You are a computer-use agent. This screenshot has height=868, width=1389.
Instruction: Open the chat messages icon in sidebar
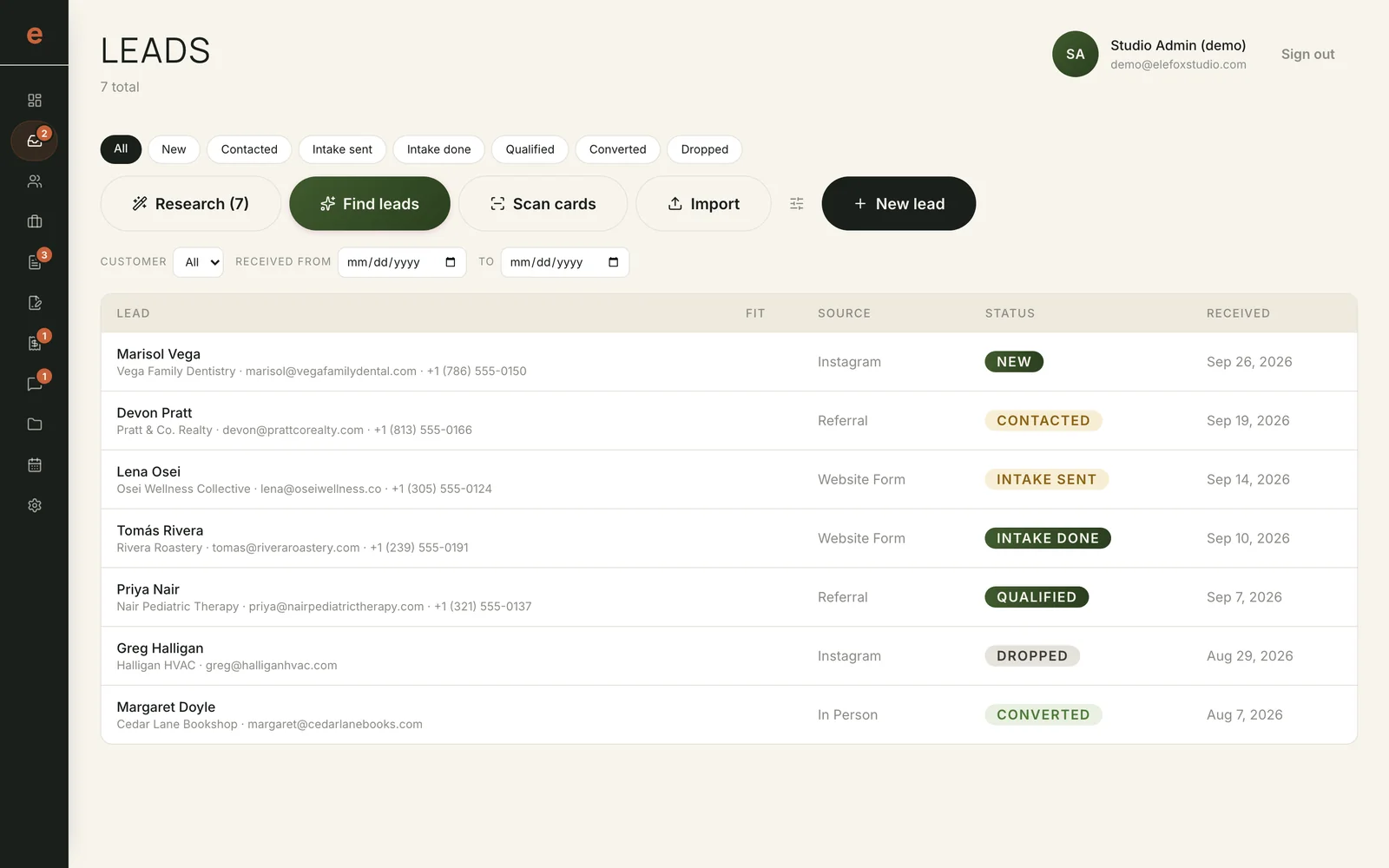pyautogui.click(x=35, y=384)
